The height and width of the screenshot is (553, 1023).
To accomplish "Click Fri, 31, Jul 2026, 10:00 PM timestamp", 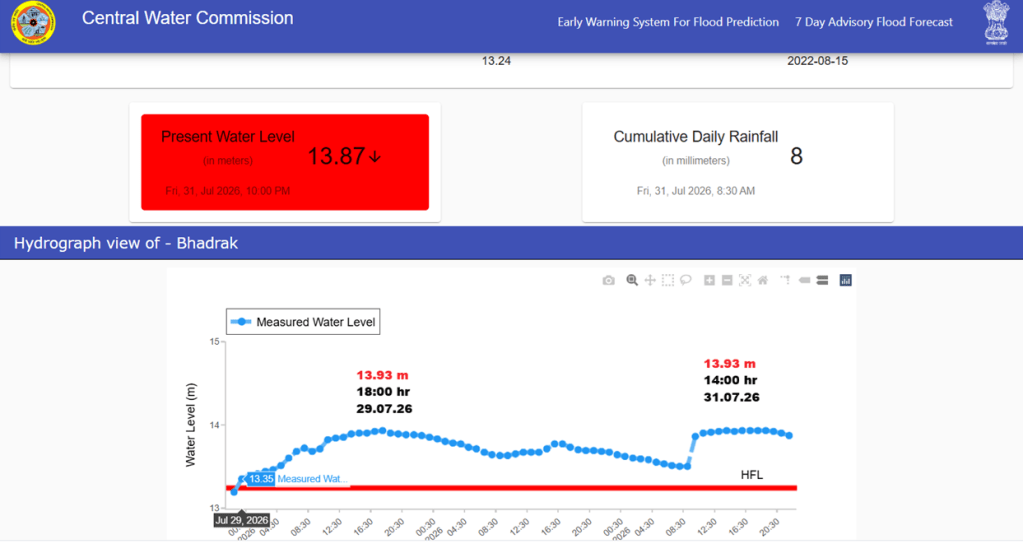I will [x=228, y=191].
